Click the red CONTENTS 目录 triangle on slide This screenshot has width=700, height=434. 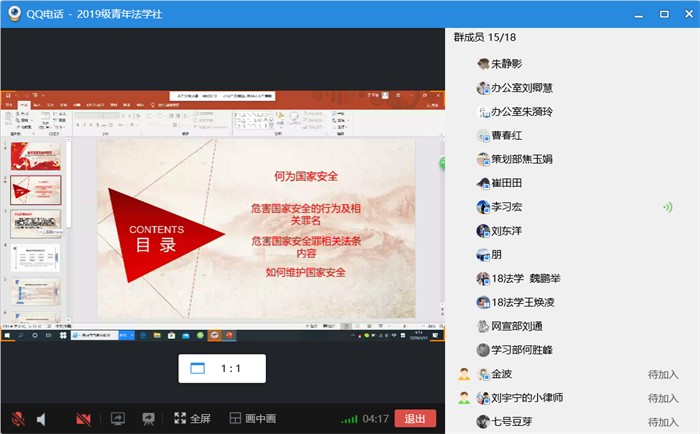pos(161,237)
